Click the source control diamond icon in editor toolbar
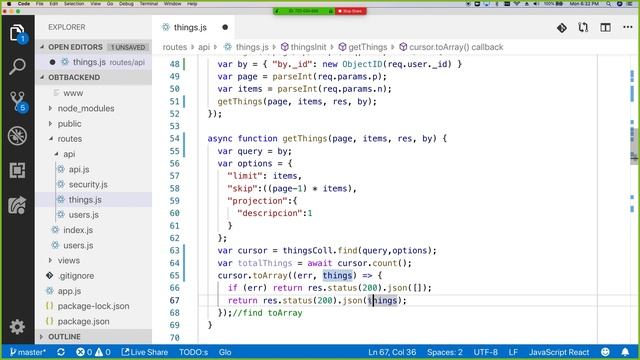 coord(562,27)
